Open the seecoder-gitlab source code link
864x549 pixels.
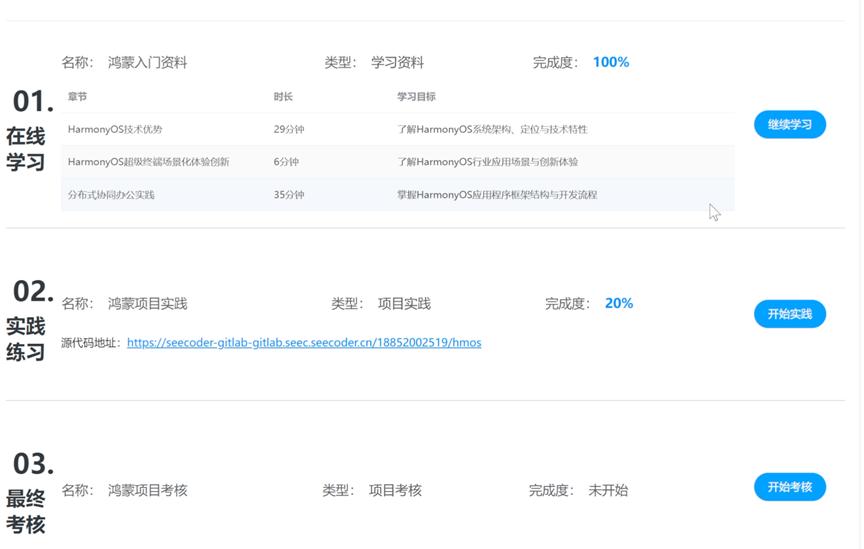(304, 342)
